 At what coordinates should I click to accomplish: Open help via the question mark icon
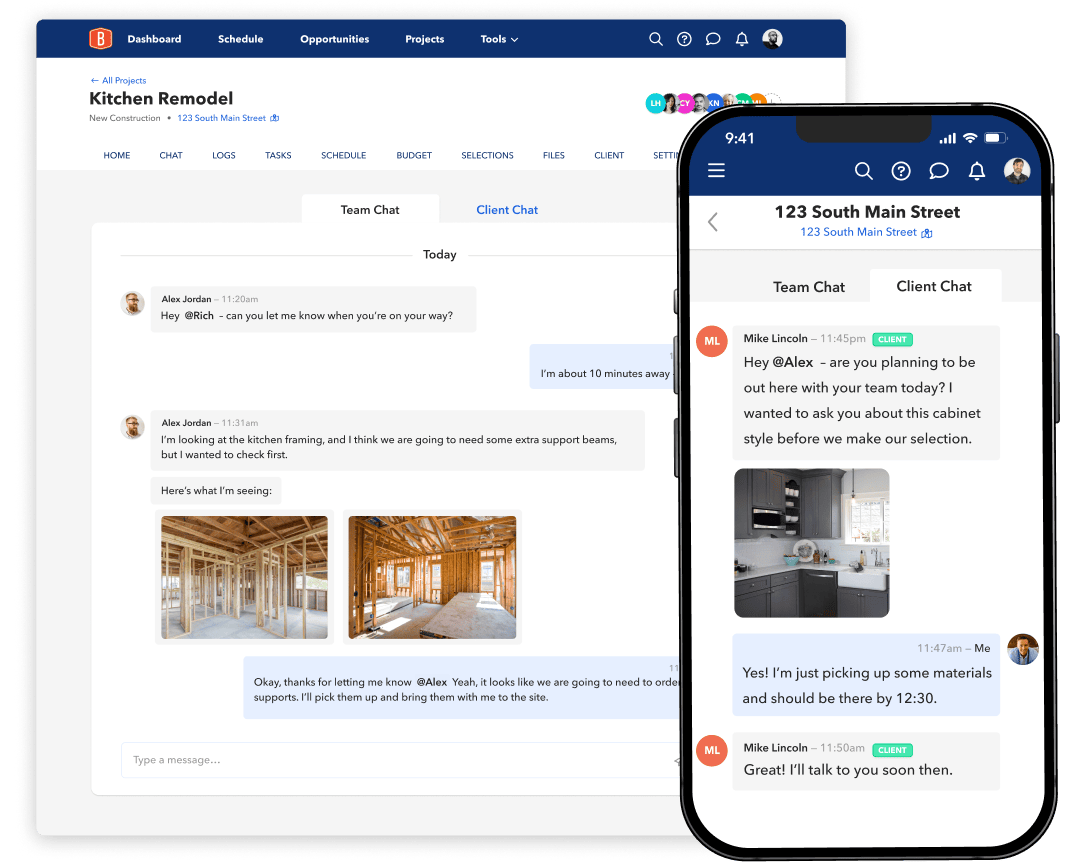point(684,39)
